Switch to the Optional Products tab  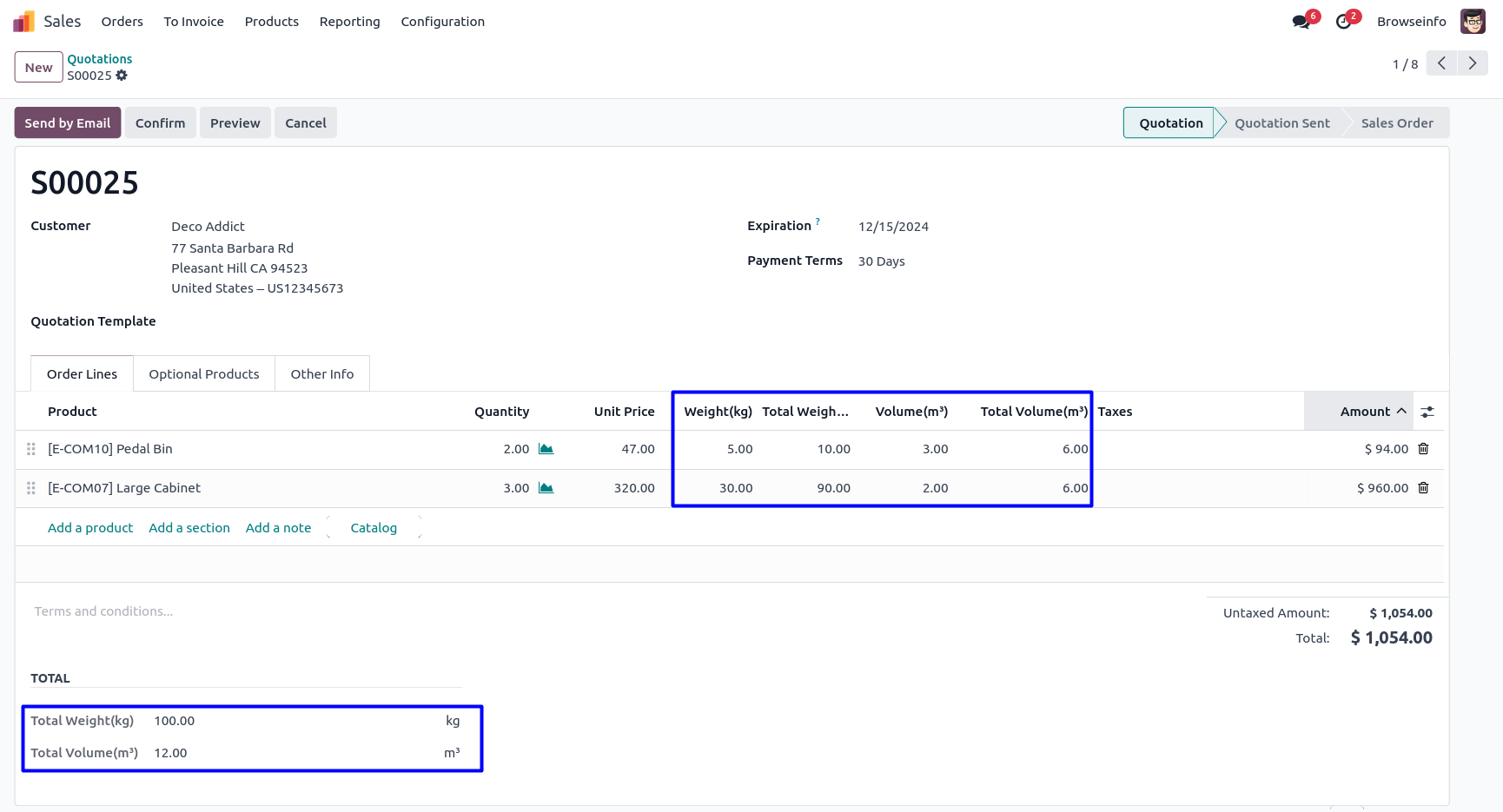[x=204, y=374]
